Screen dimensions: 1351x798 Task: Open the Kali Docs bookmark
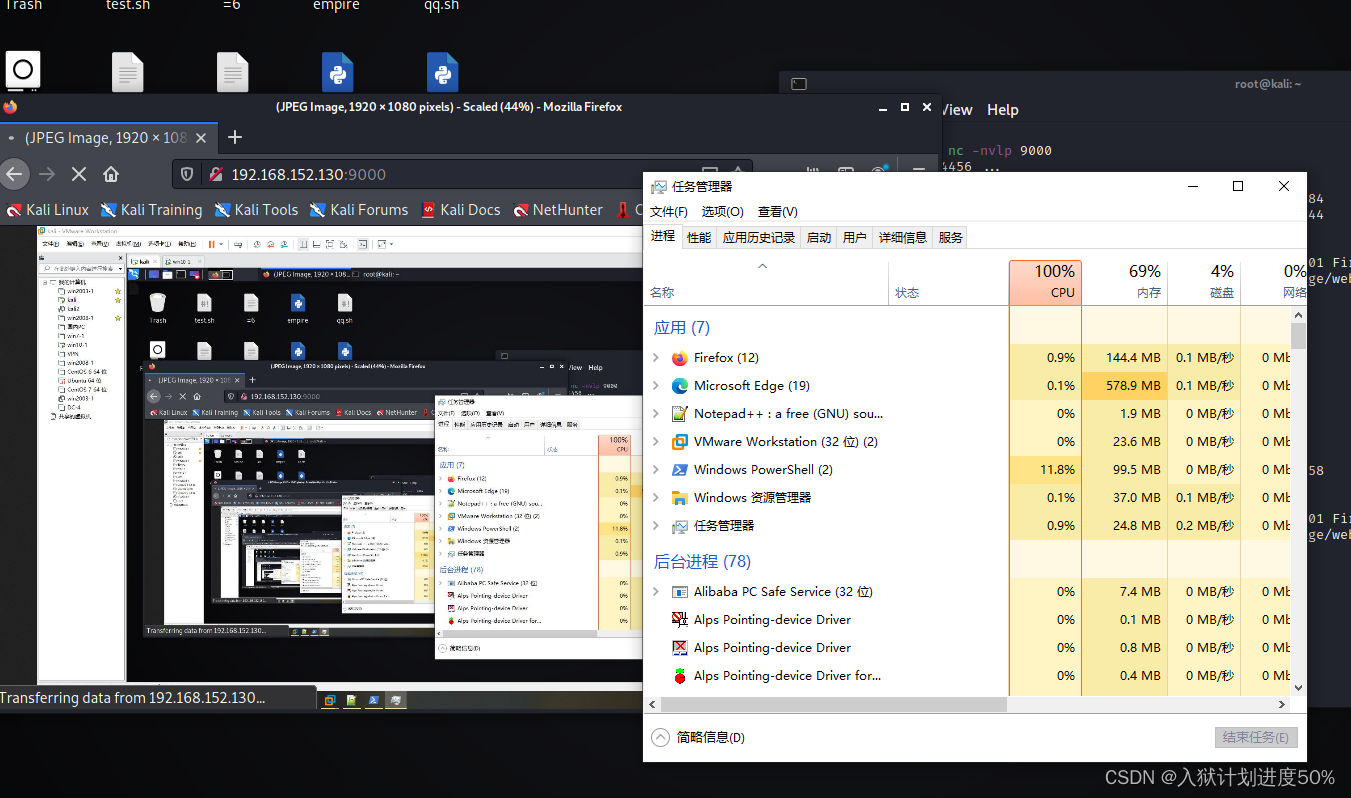[461, 210]
